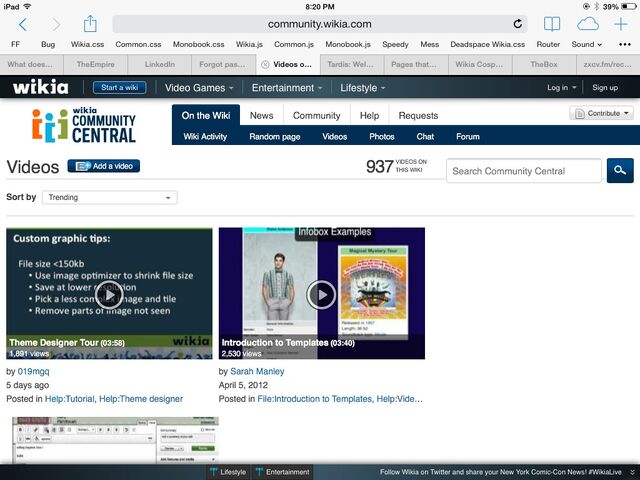Open the Deadspace Wikia.css bookmark
640x480 pixels.
tap(487, 44)
